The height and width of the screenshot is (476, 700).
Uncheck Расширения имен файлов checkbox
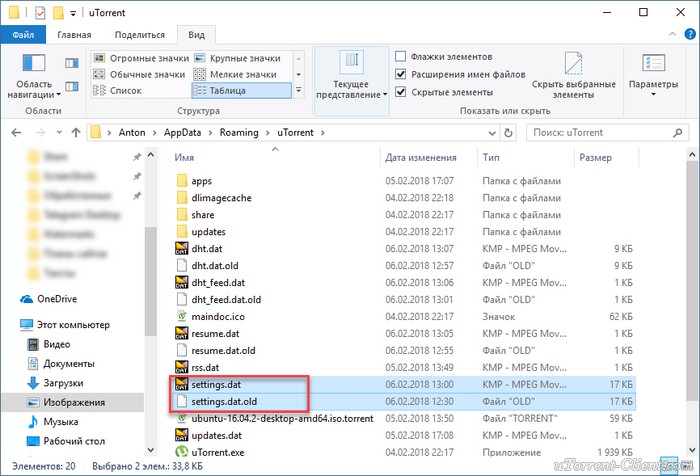click(400, 74)
